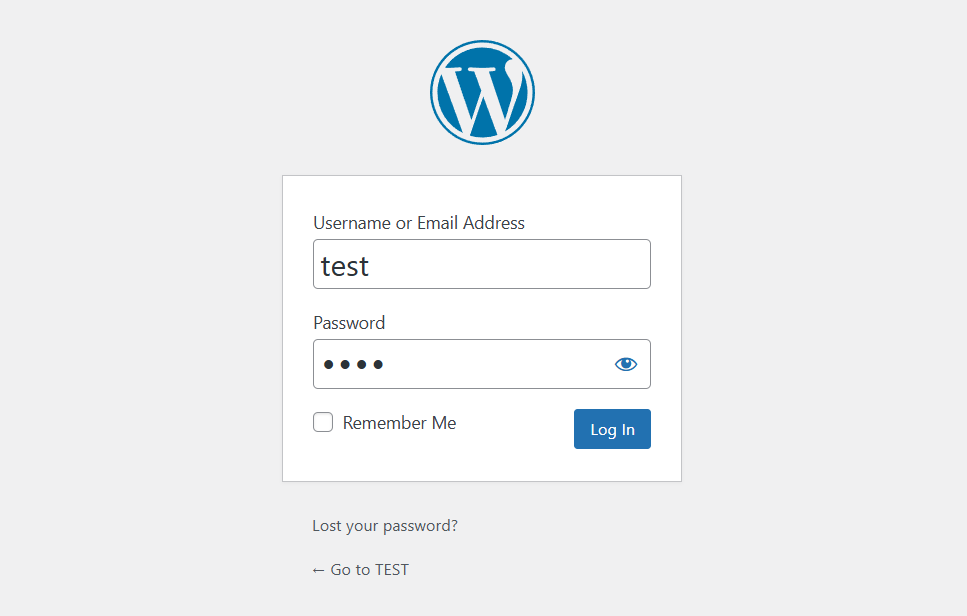Select the Username or Email Address label
The height and width of the screenshot is (616, 967).
pyautogui.click(x=419, y=222)
